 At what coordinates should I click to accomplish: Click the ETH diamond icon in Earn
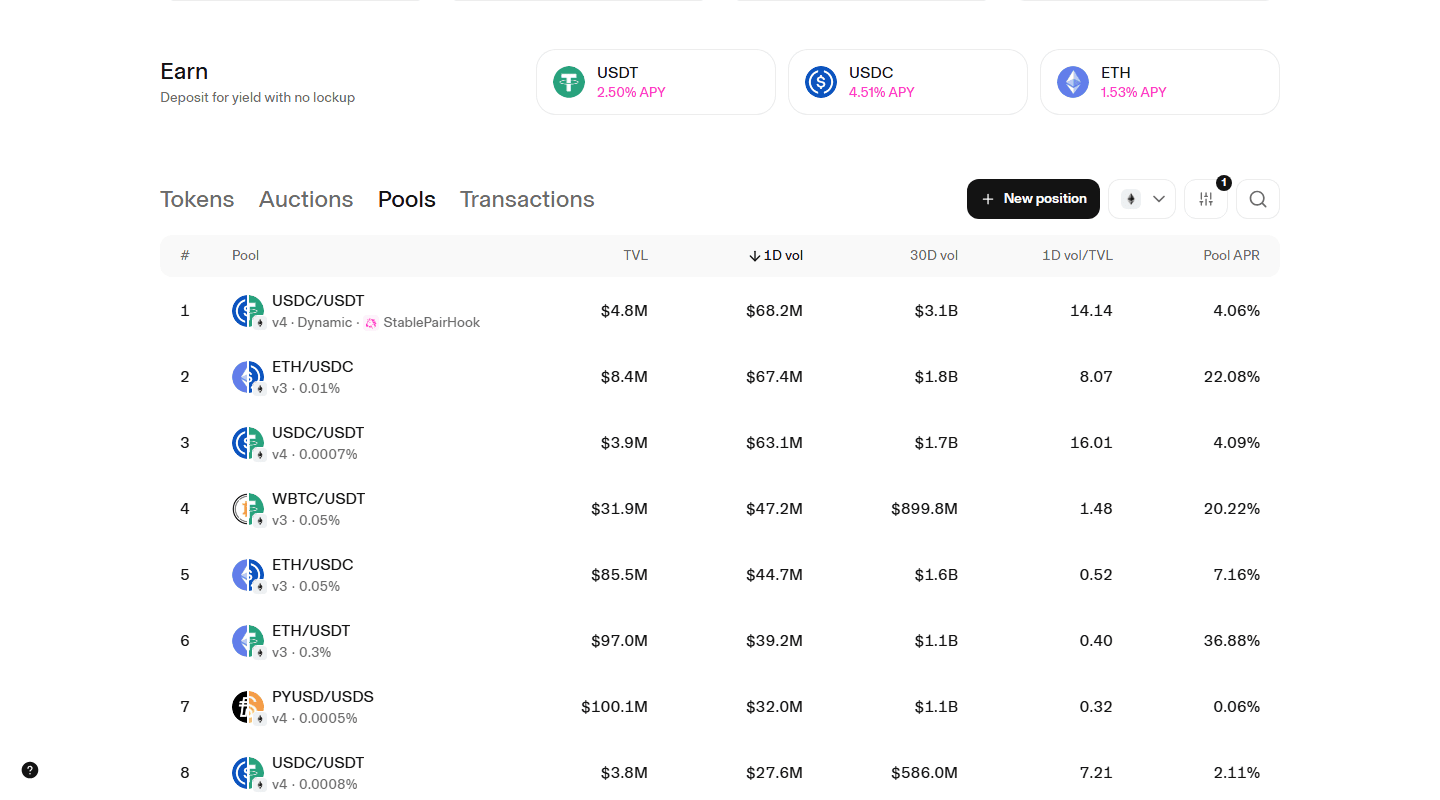tap(1073, 82)
